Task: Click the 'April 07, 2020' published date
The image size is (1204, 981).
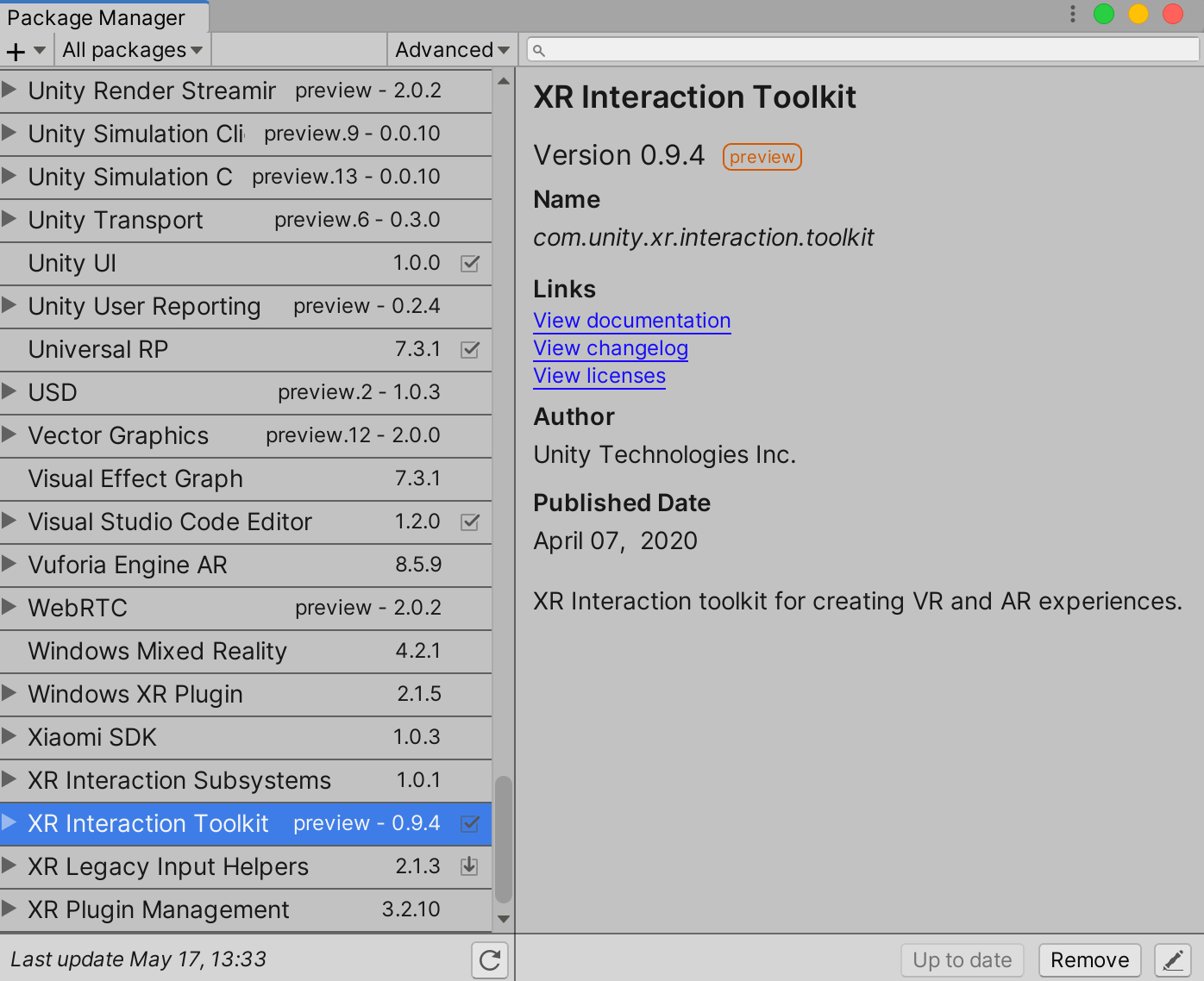Action: [616, 540]
